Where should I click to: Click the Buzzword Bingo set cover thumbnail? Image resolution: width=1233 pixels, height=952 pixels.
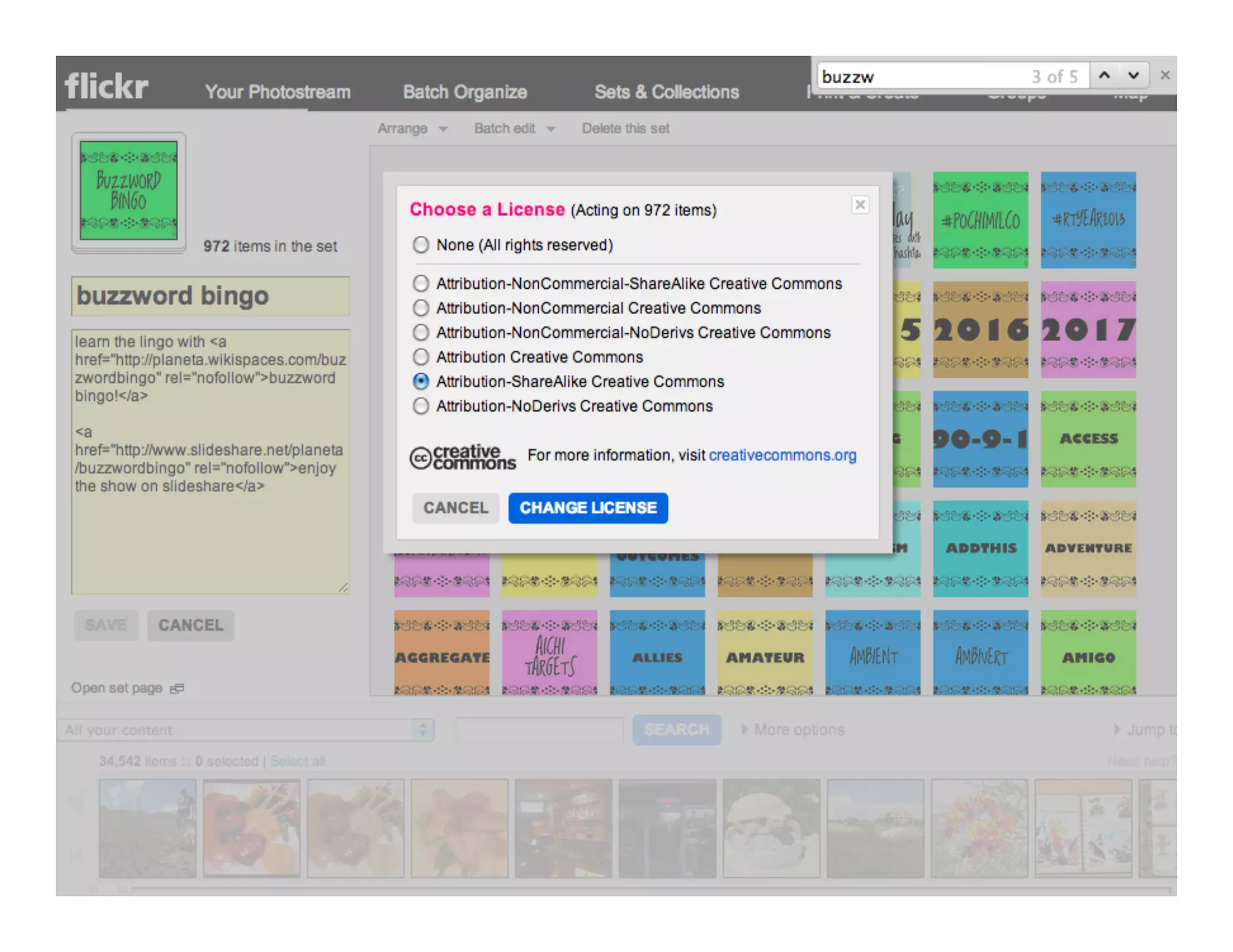(x=129, y=191)
